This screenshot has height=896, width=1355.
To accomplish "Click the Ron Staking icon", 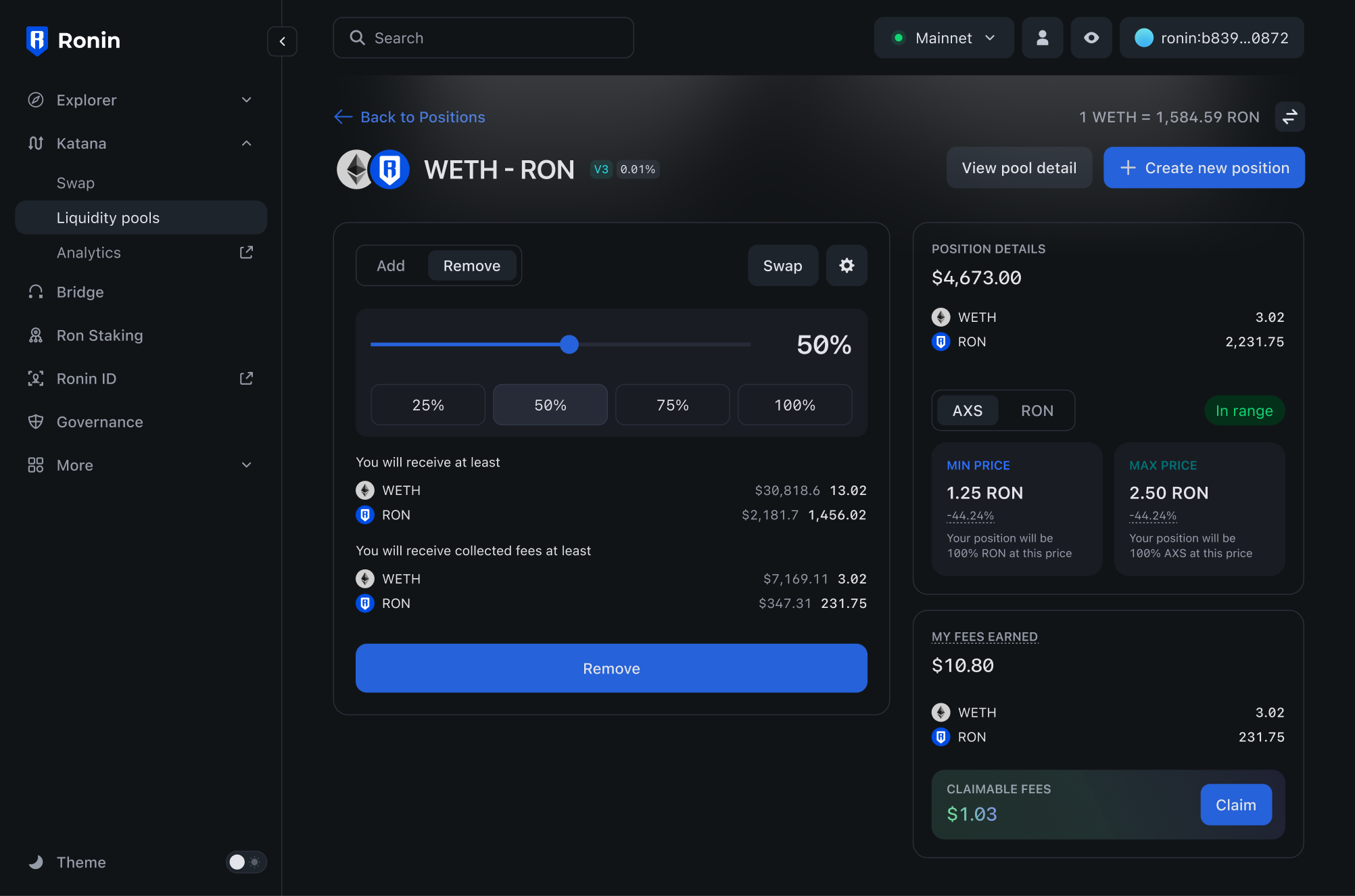I will (35, 335).
